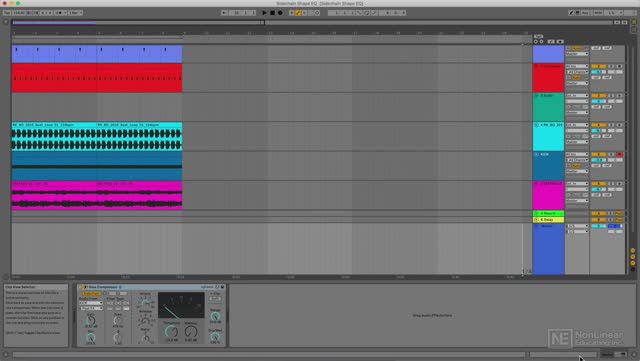Arm the red track for recording

[620, 66]
